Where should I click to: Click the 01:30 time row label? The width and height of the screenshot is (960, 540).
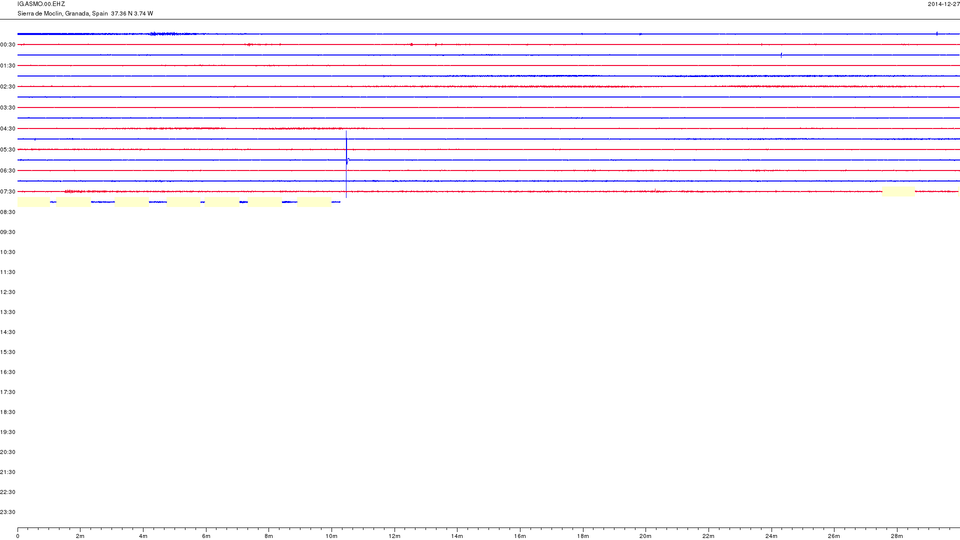(x=7, y=66)
